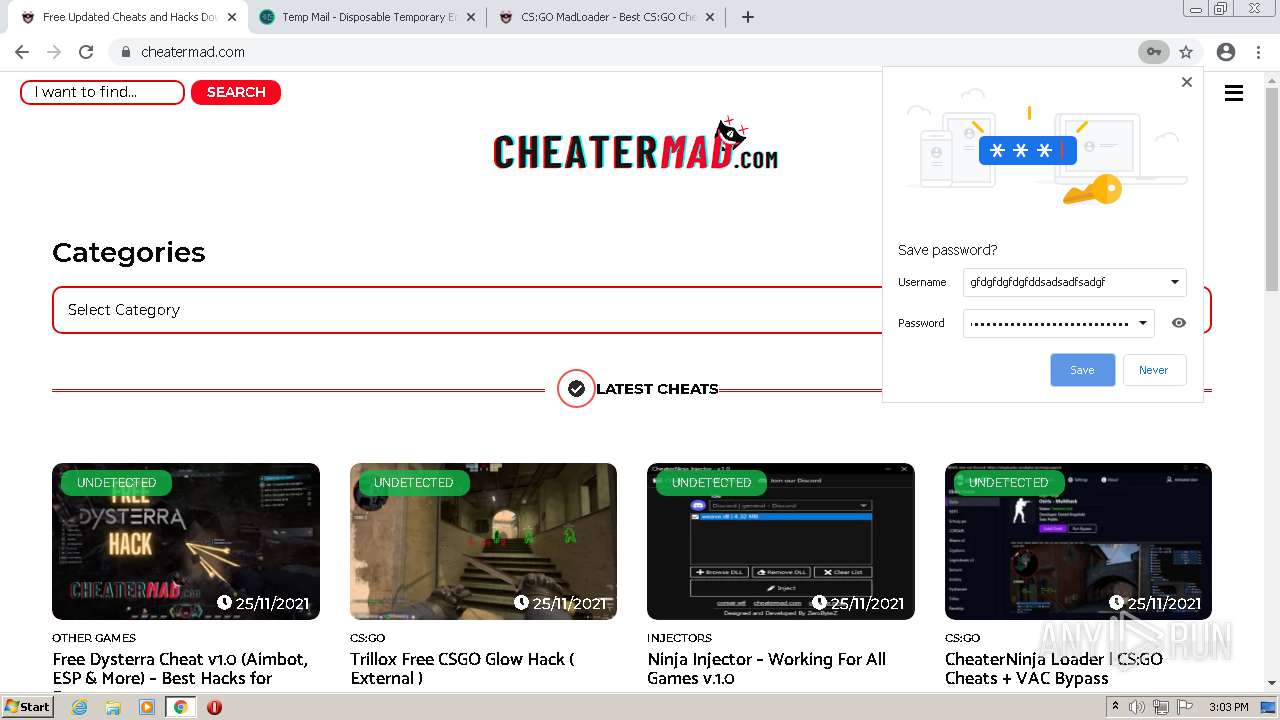The image size is (1280, 720).
Task: Click Never in the password prompt
Action: point(1154,370)
